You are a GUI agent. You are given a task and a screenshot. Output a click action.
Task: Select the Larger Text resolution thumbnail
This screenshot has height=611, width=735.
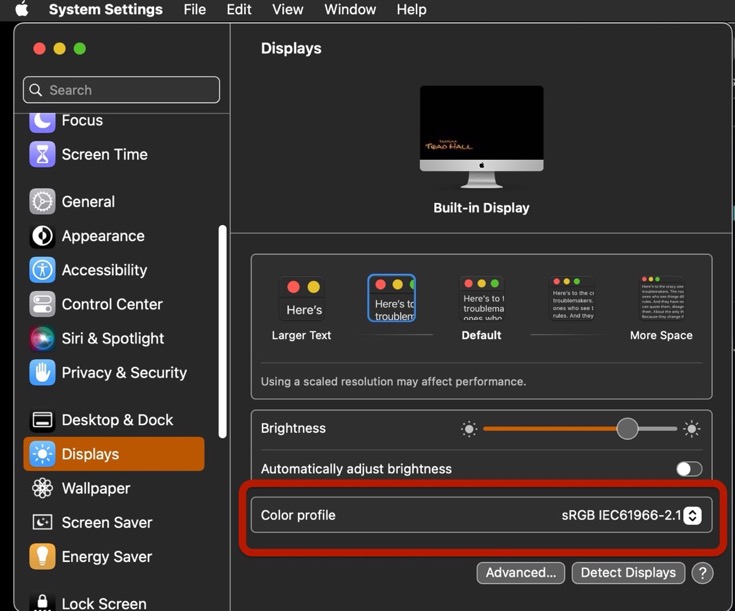302,298
